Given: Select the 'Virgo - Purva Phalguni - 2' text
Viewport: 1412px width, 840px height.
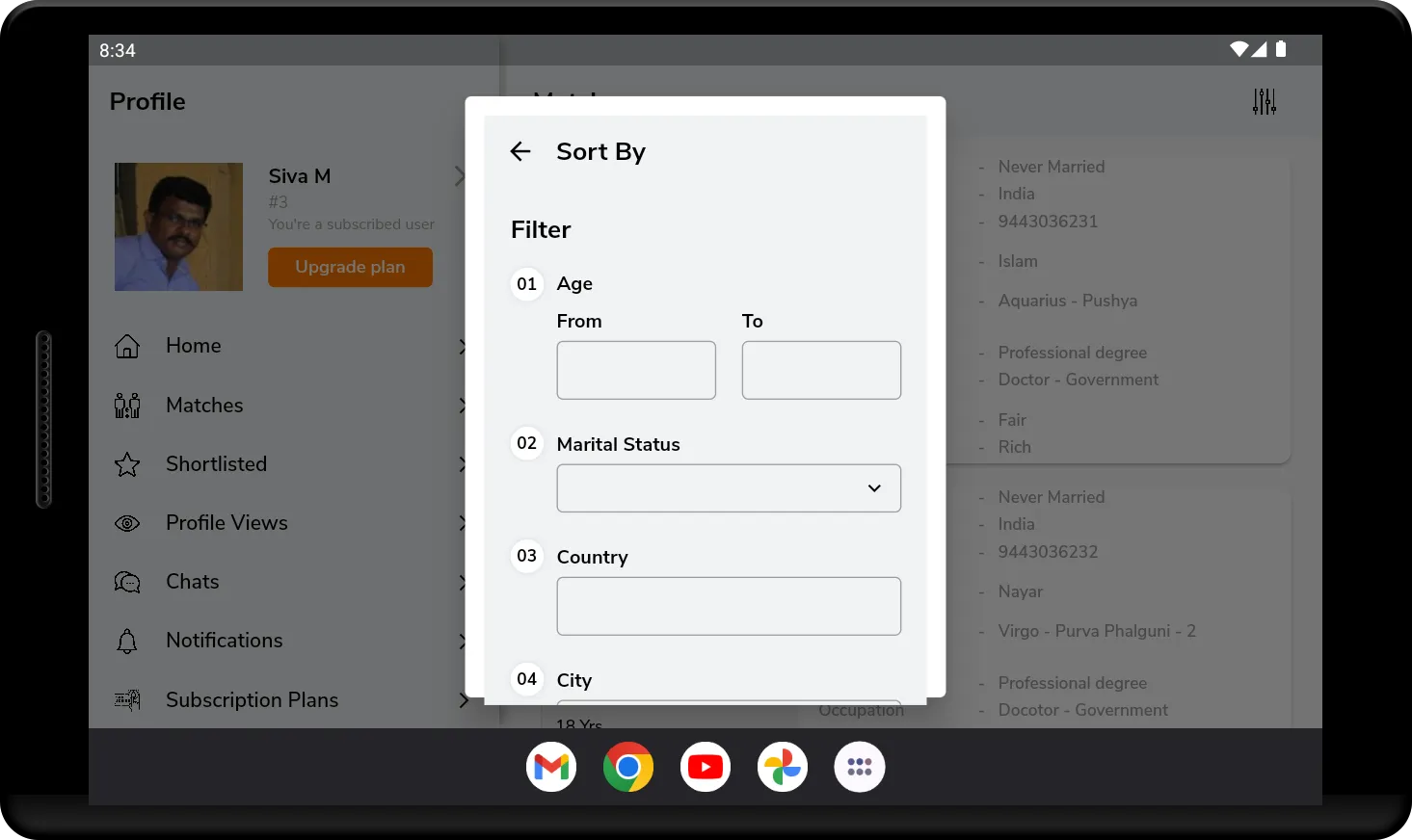Looking at the screenshot, I should (x=1097, y=631).
